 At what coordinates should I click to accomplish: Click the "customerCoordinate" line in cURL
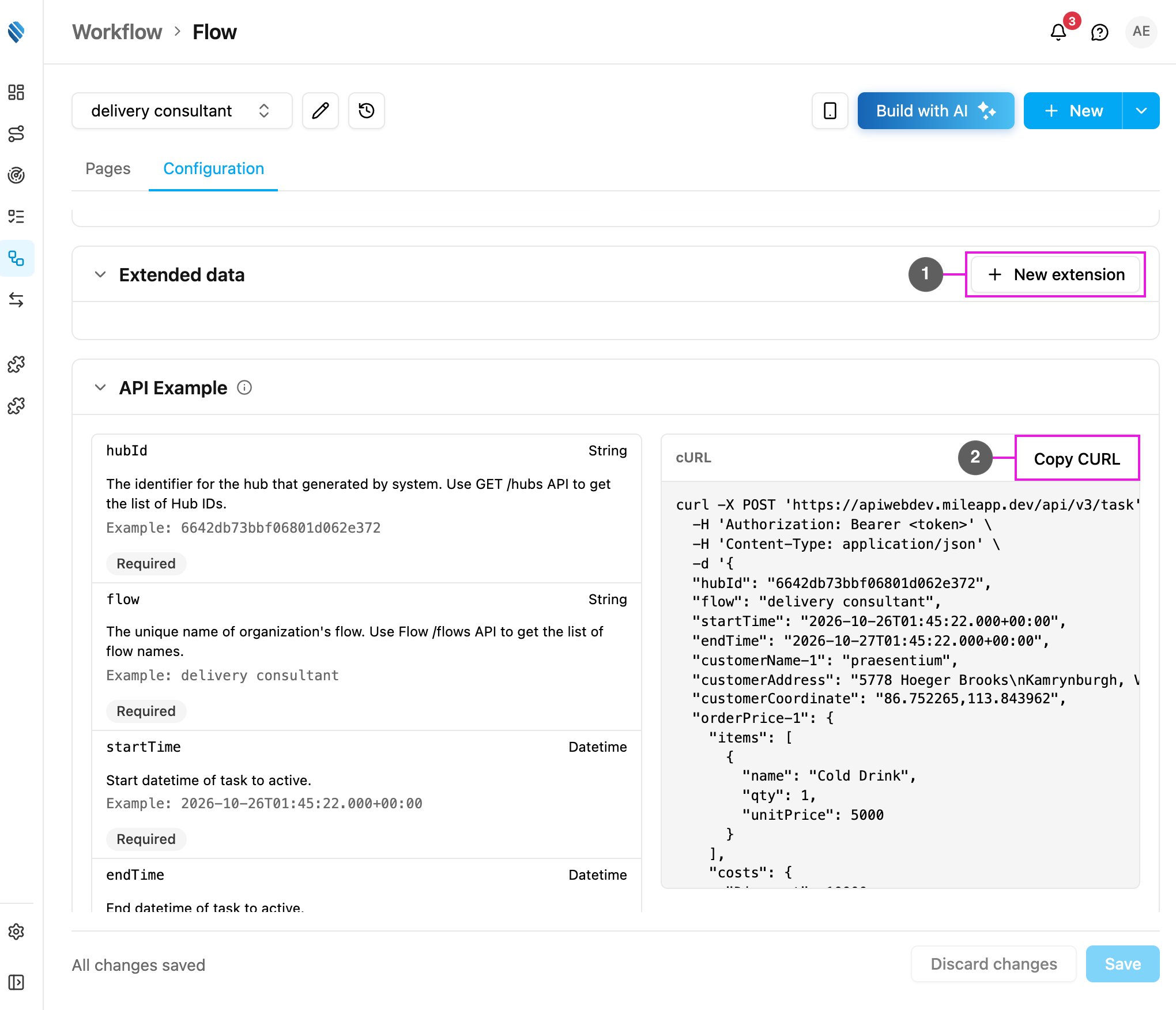(x=879, y=698)
